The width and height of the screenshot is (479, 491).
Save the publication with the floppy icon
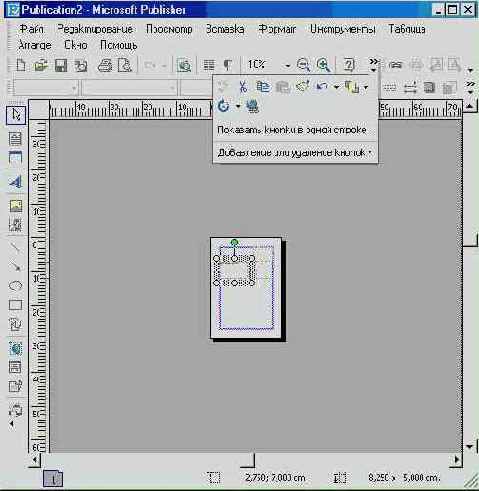point(61,65)
